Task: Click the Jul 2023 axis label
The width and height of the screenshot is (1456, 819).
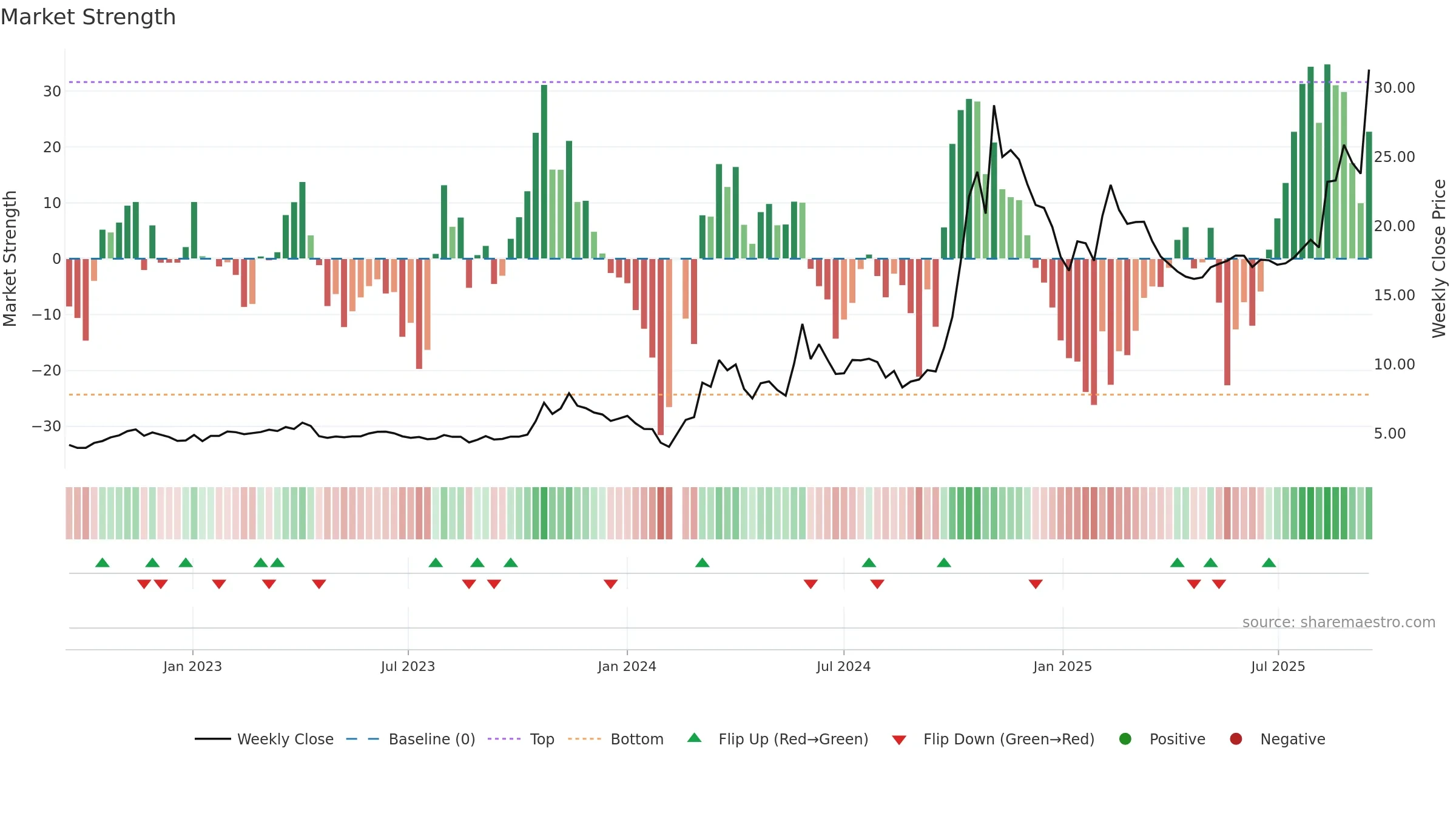Action: click(408, 666)
